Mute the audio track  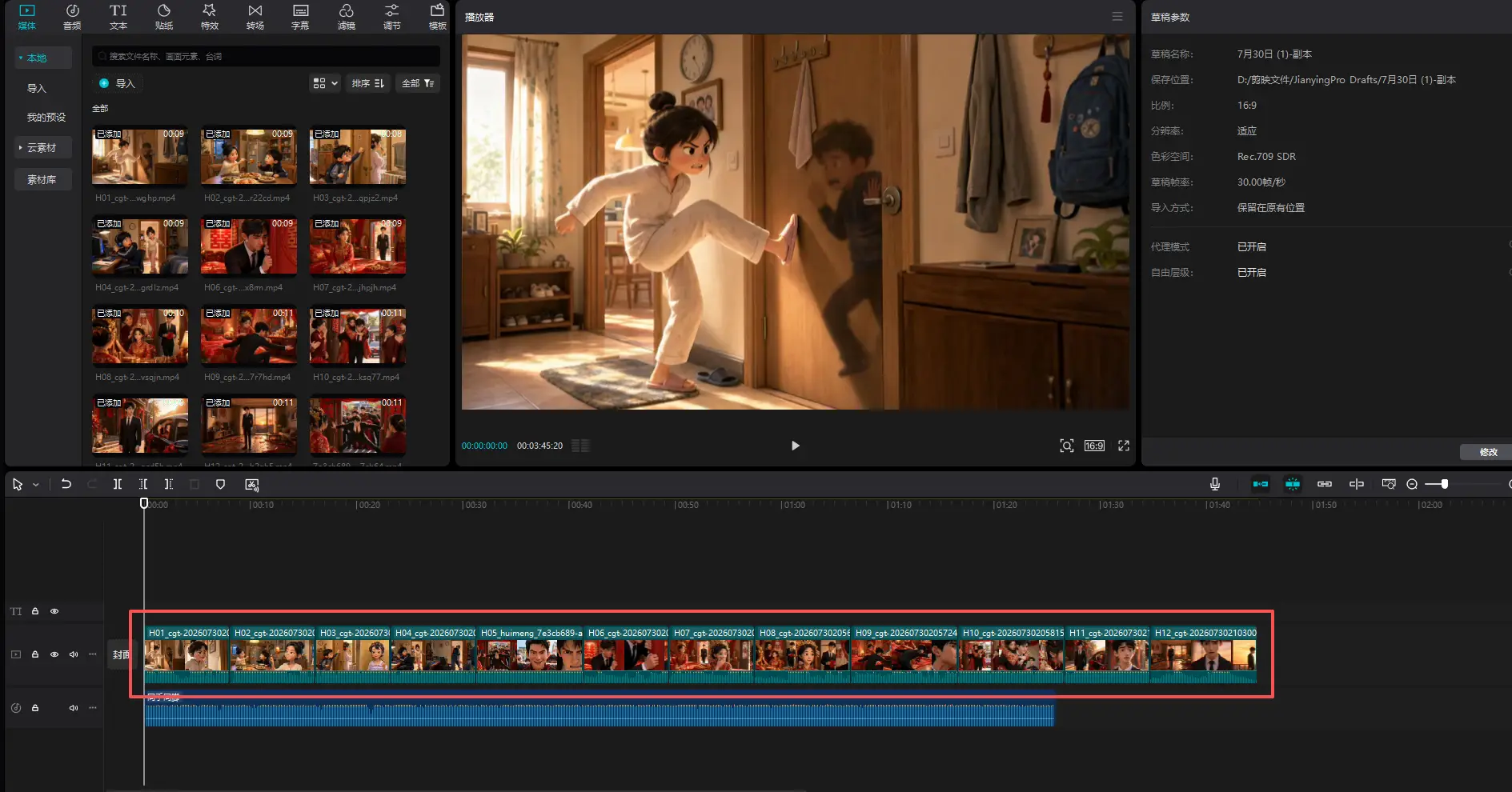click(74, 708)
